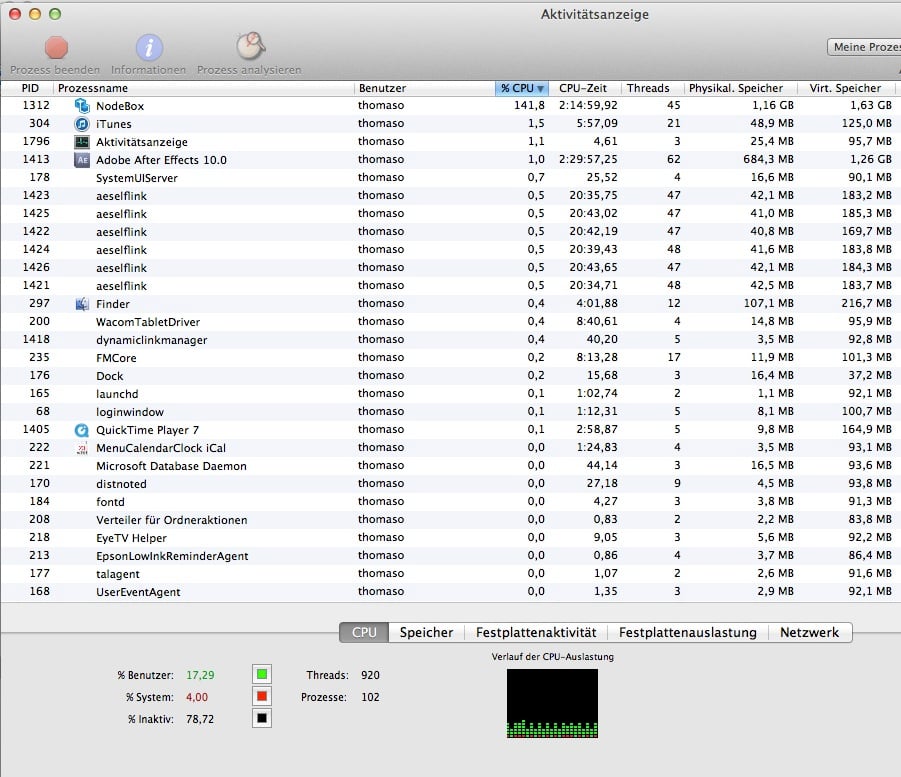901x777 pixels.
Task: Select aeselflink process with PID 1422
Action: 448,232
